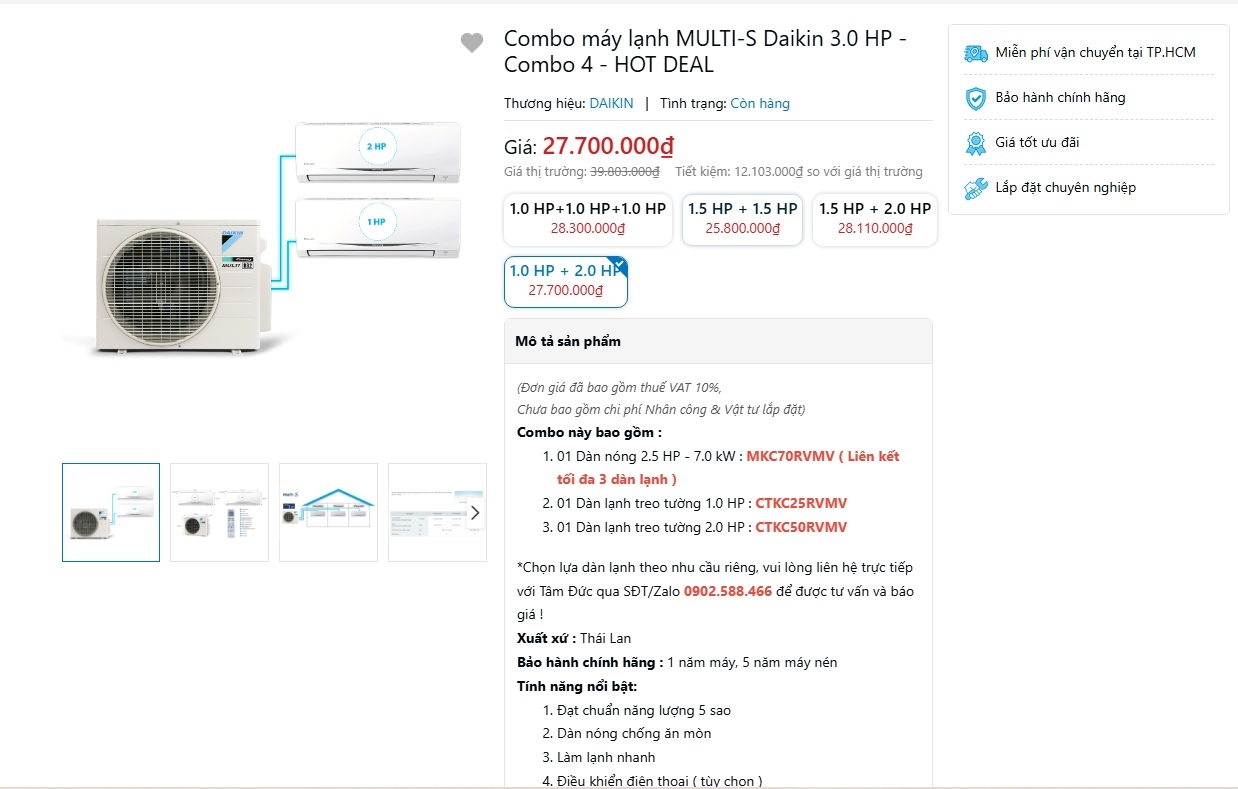The image size is (1238, 789).
Task: Open the DAIKIN brand link
Action: 611,103
